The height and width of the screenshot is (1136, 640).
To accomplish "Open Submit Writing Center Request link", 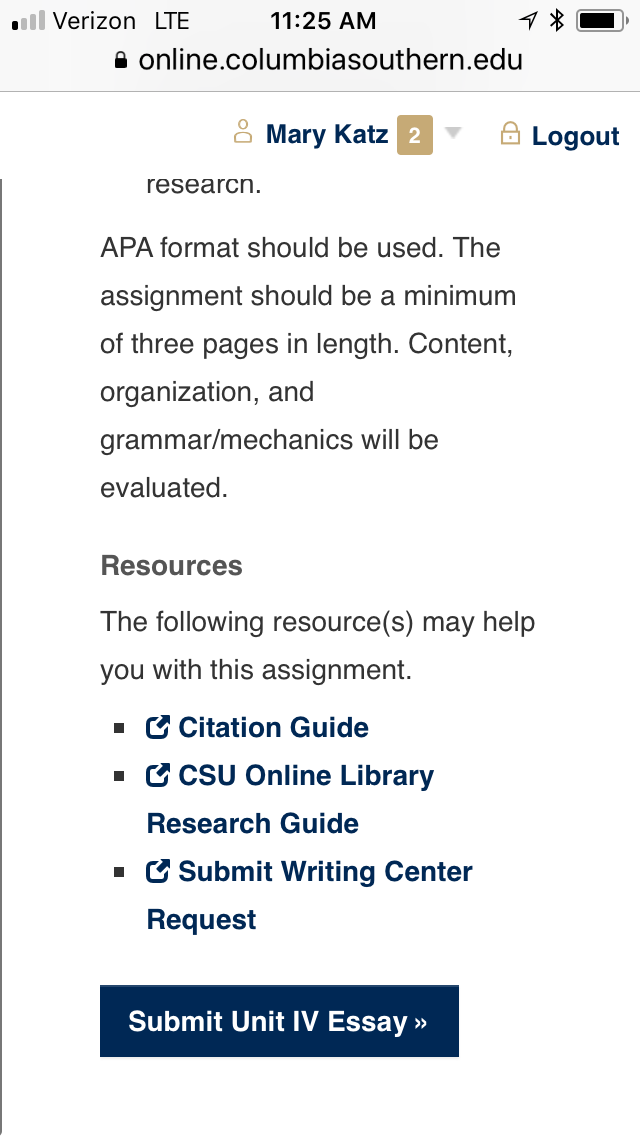I will pyautogui.click(x=309, y=895).
